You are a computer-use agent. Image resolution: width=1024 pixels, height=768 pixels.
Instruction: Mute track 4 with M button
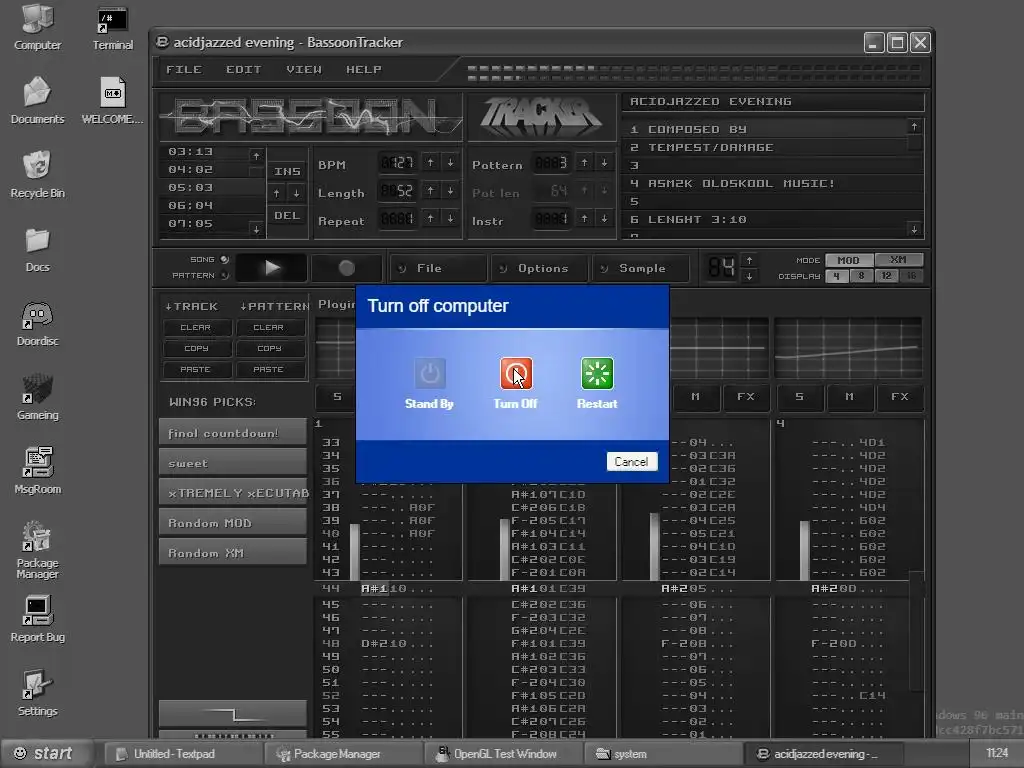pyautogui.click(x=850, y=397)
